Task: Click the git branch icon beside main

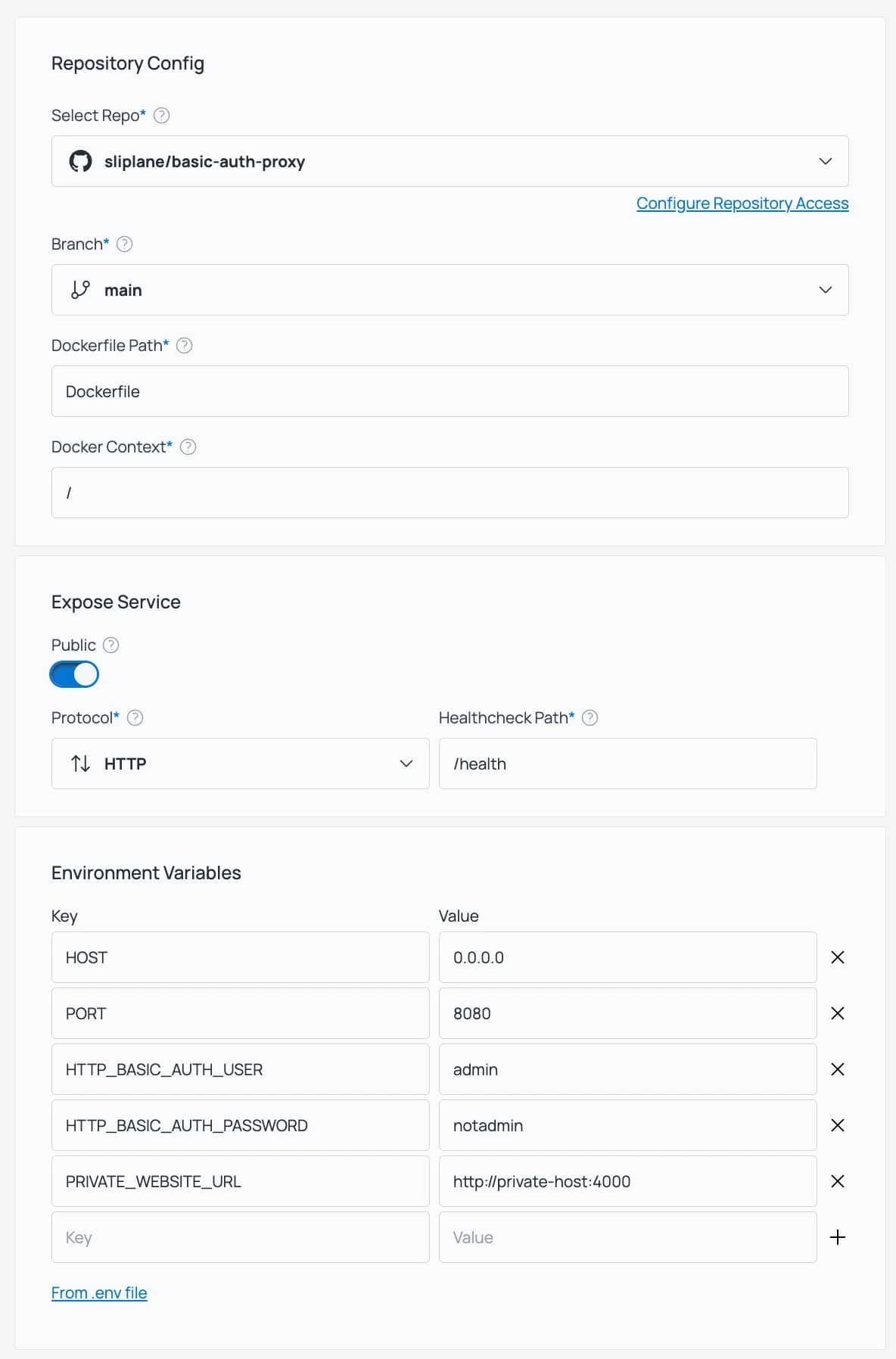Action: click(80, 290)
